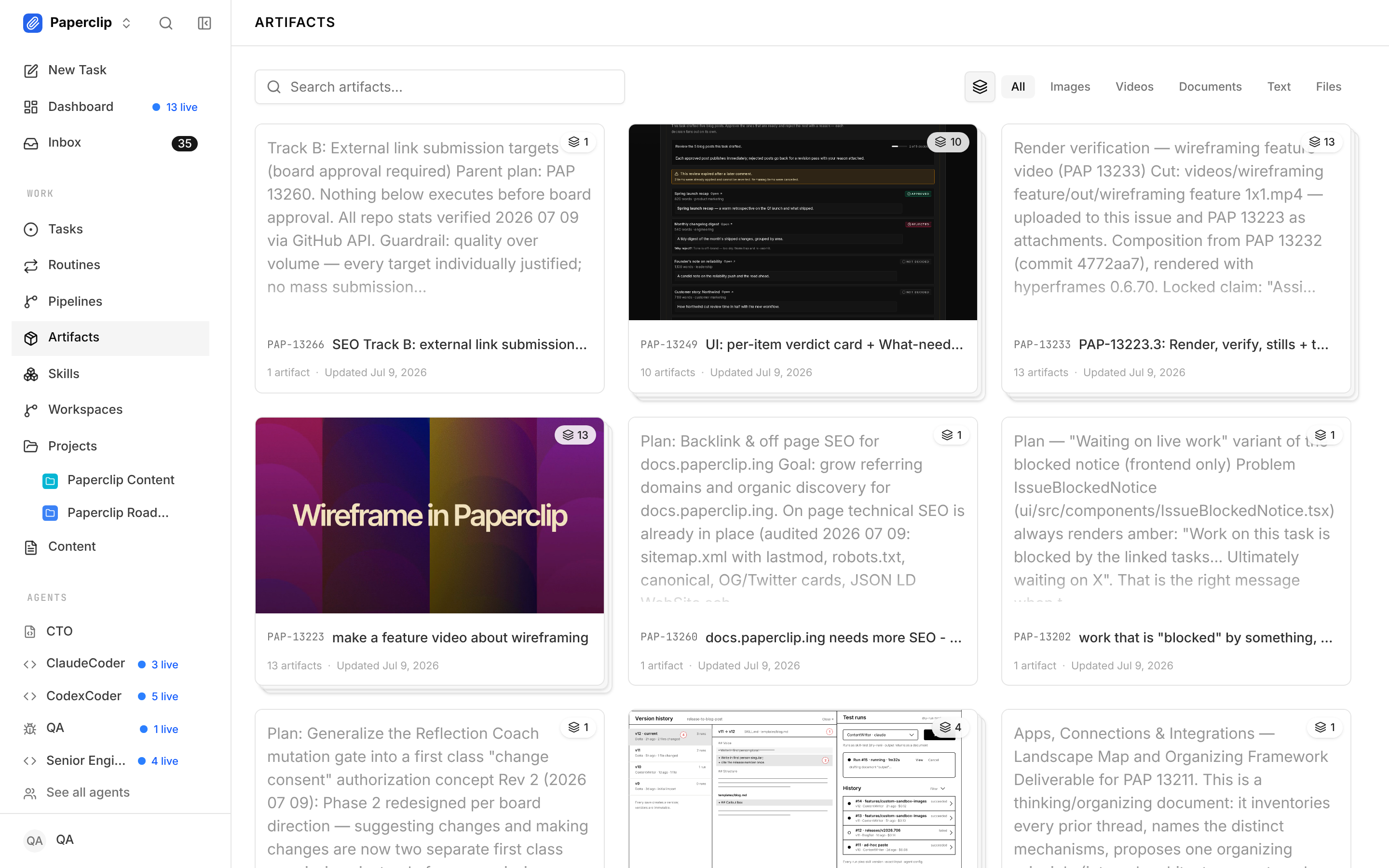Click the See all agents people icon
1389x868 pixels.
coord(30,793)
